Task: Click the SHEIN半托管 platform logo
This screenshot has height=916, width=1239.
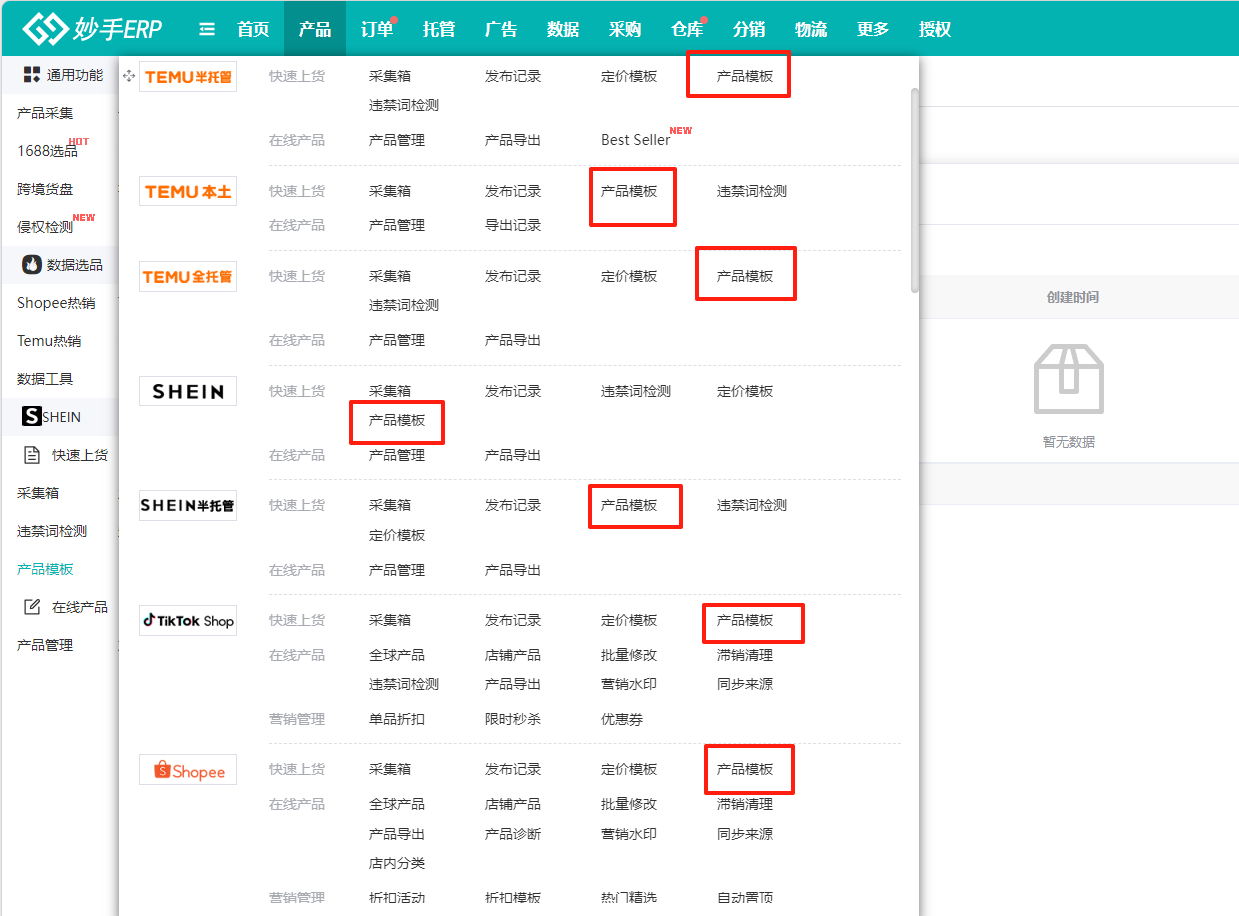Action: click(x=188, y=505)
